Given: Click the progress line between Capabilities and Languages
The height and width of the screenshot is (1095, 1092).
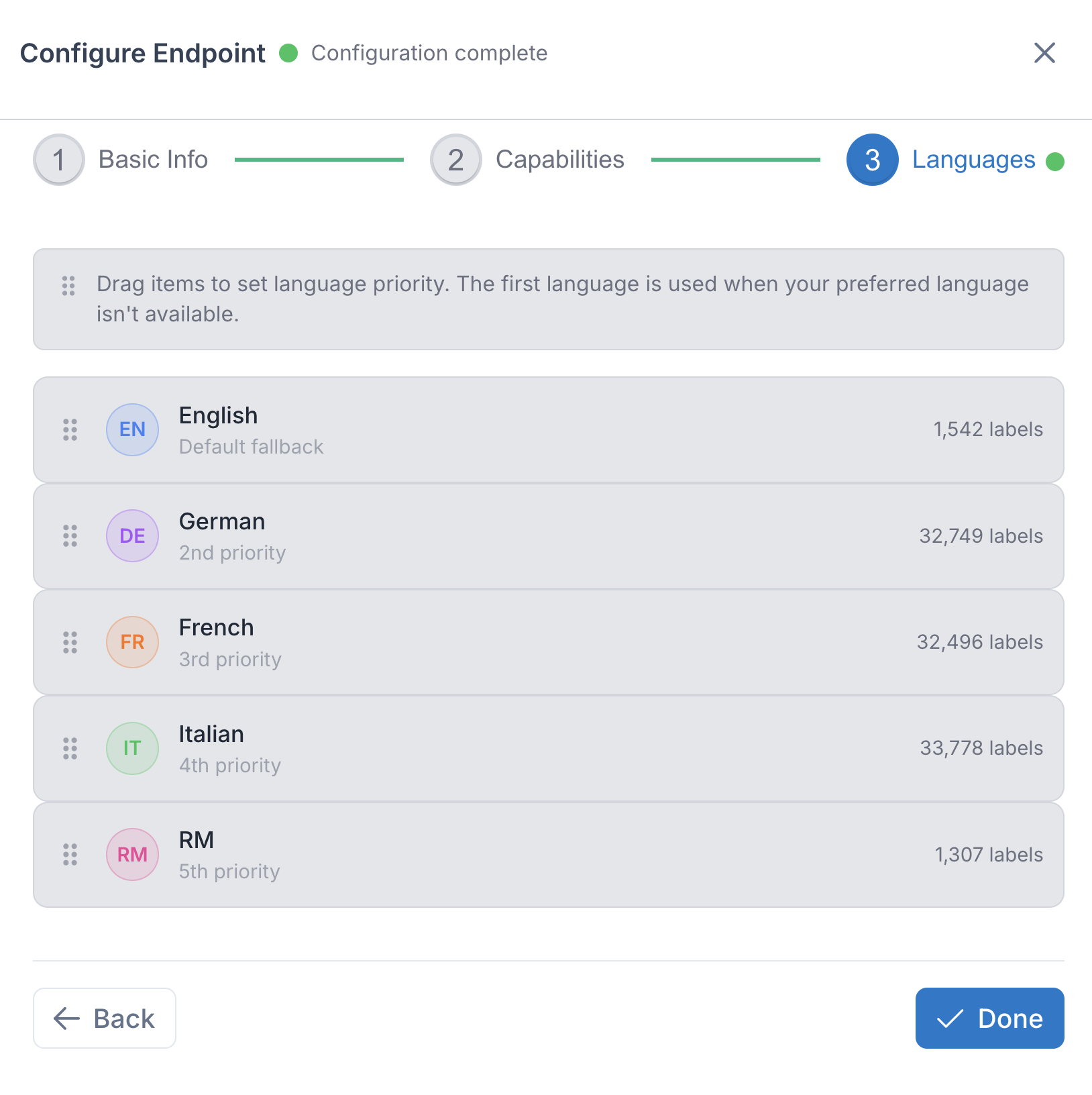Looking at the screenshot, I should (735, 160).
